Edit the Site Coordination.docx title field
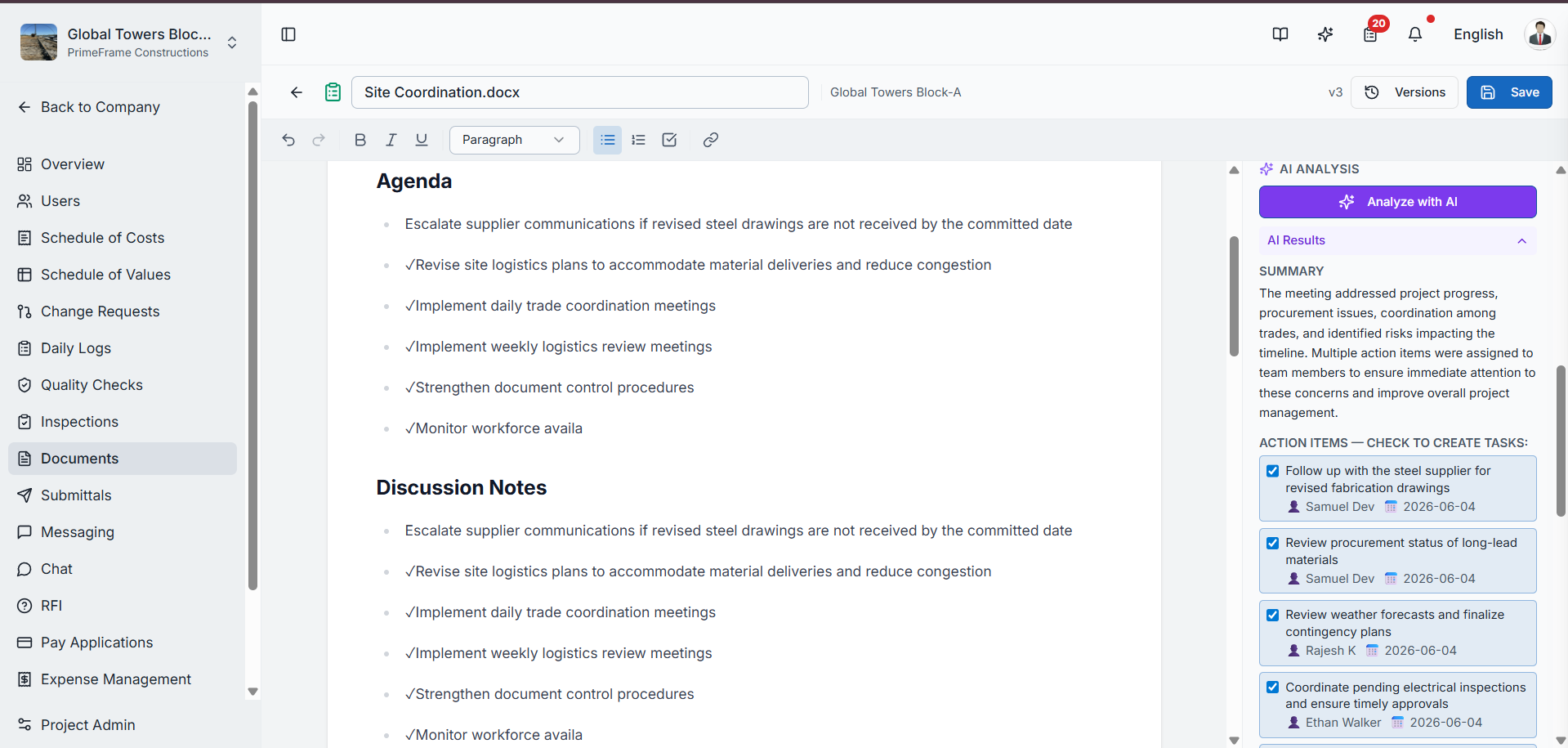 click(580, 92)
